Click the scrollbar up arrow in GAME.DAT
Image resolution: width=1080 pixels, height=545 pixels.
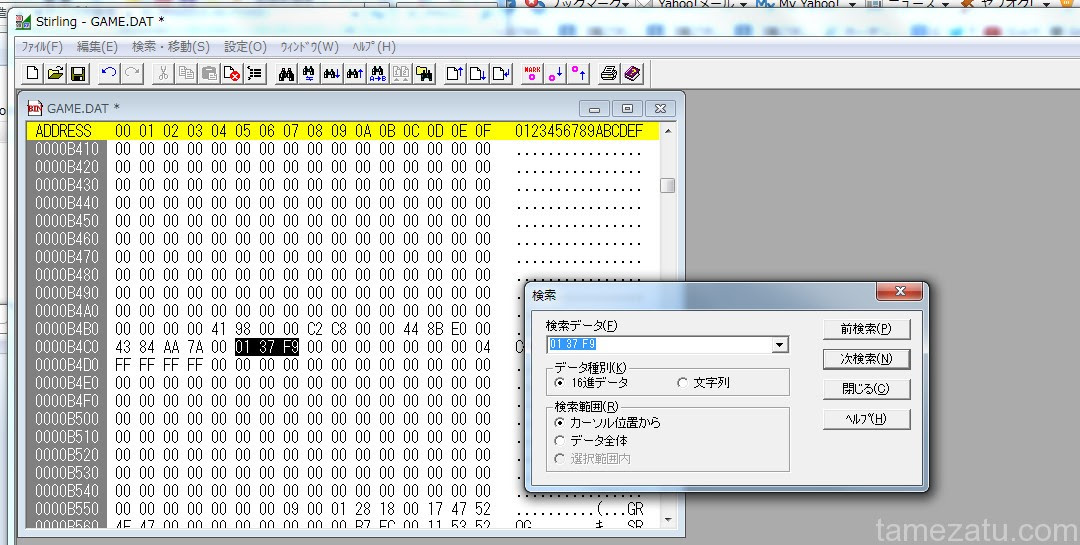coord(667,130)
